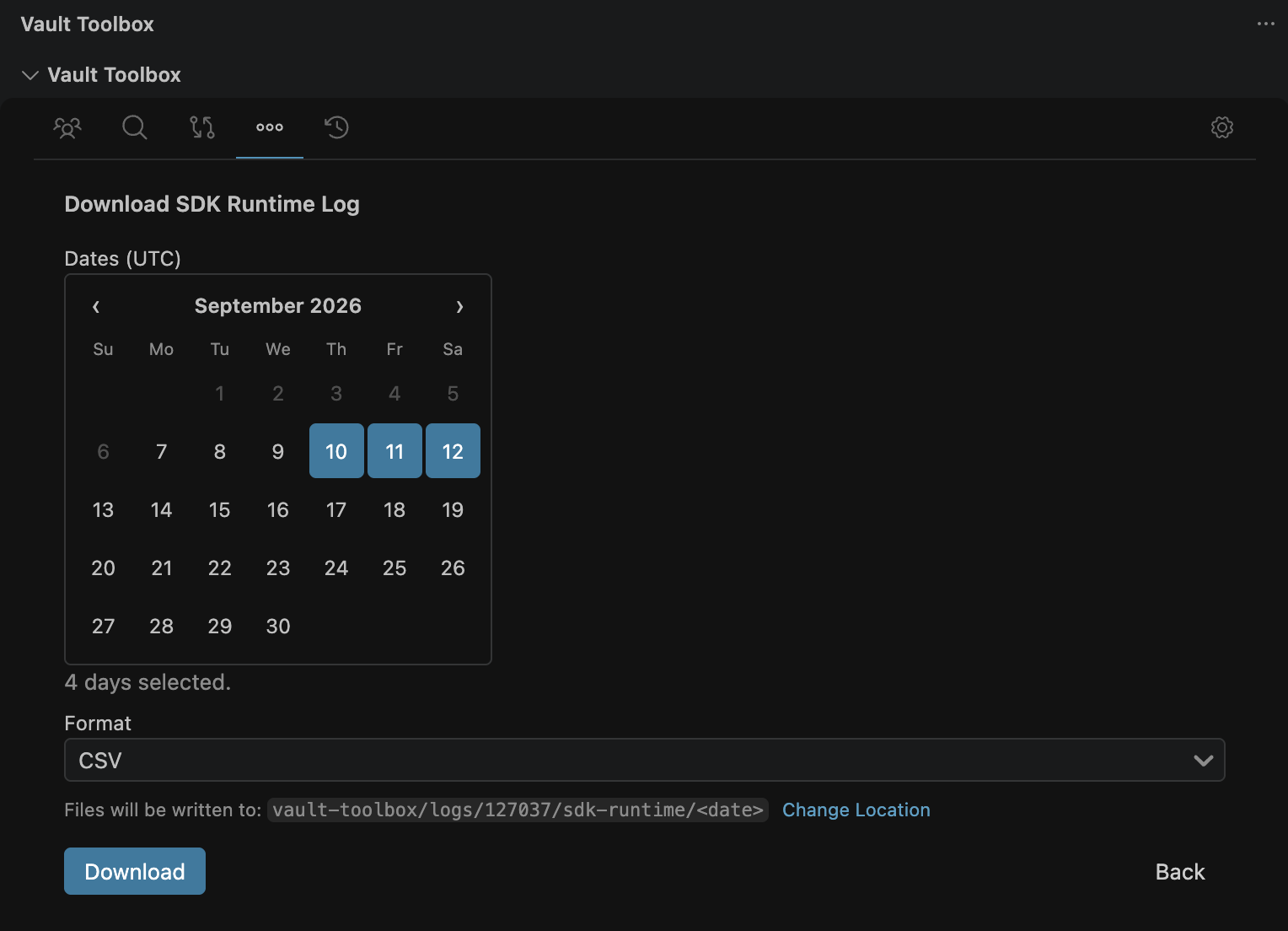The width and height of the screenshot is (1288, 931).
Task: Select September 27 in the calendar
Action: click(103, 626)
